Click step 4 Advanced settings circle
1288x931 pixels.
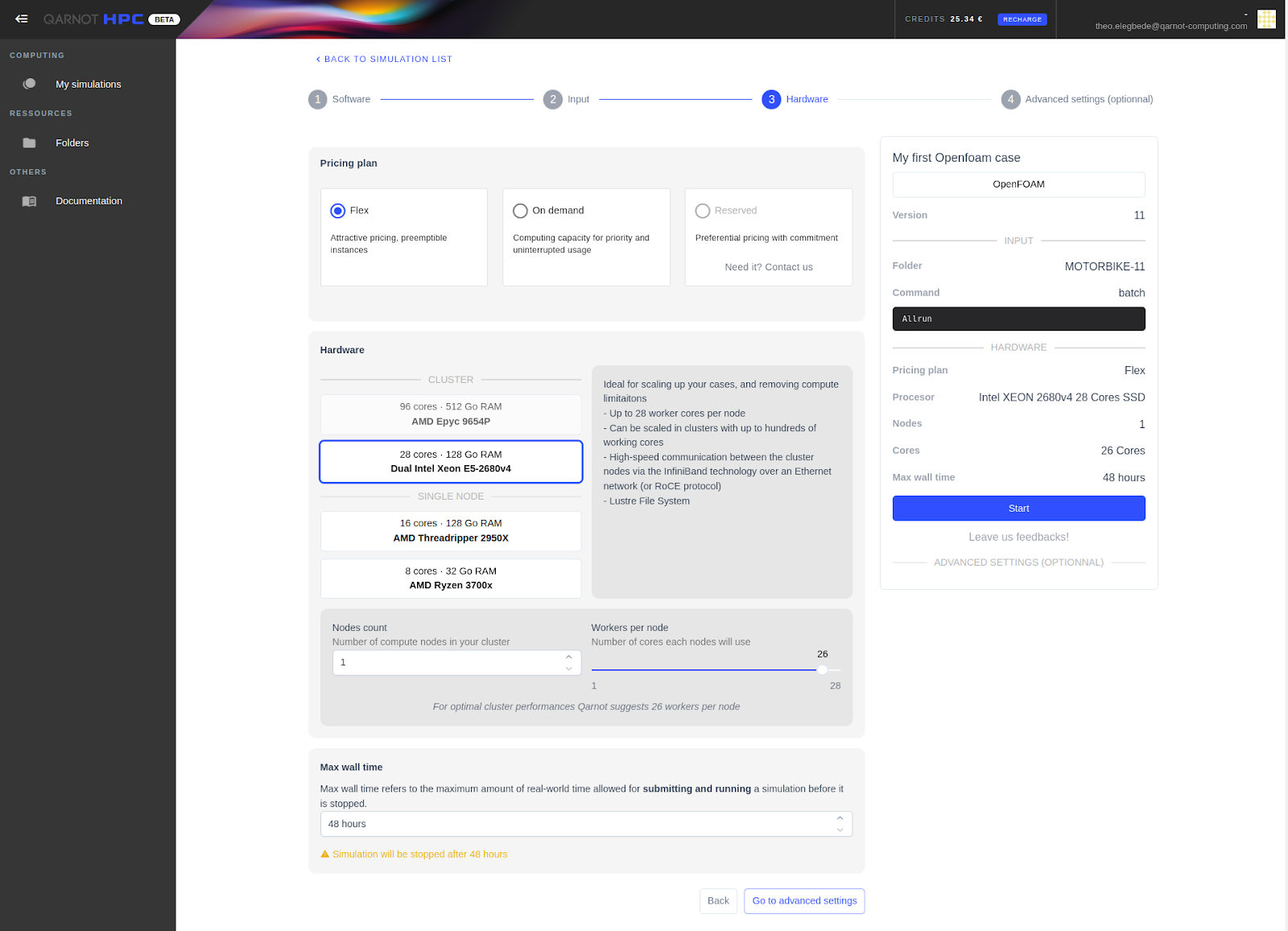click(1010, 99)
